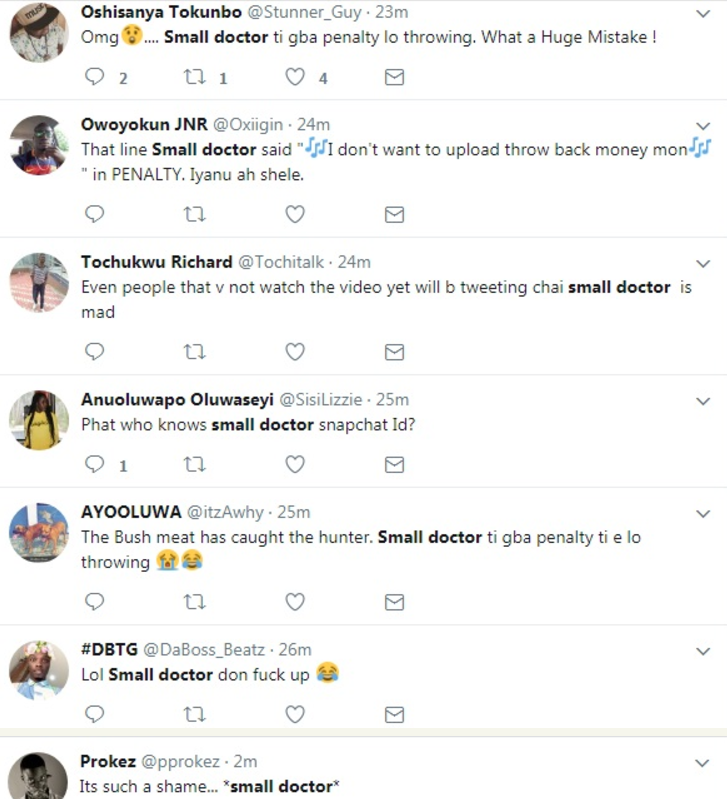The image size is (727, 799).
Task: Reply to Oshisanya Tokunbo's tweet
Action: [x=95, y=77]
